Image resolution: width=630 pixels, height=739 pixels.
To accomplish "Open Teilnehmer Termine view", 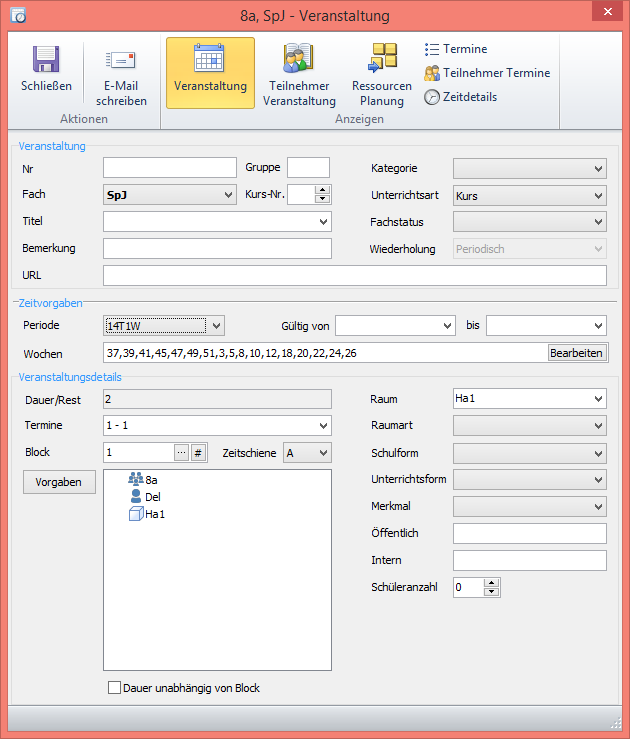I will coord(487,73).
